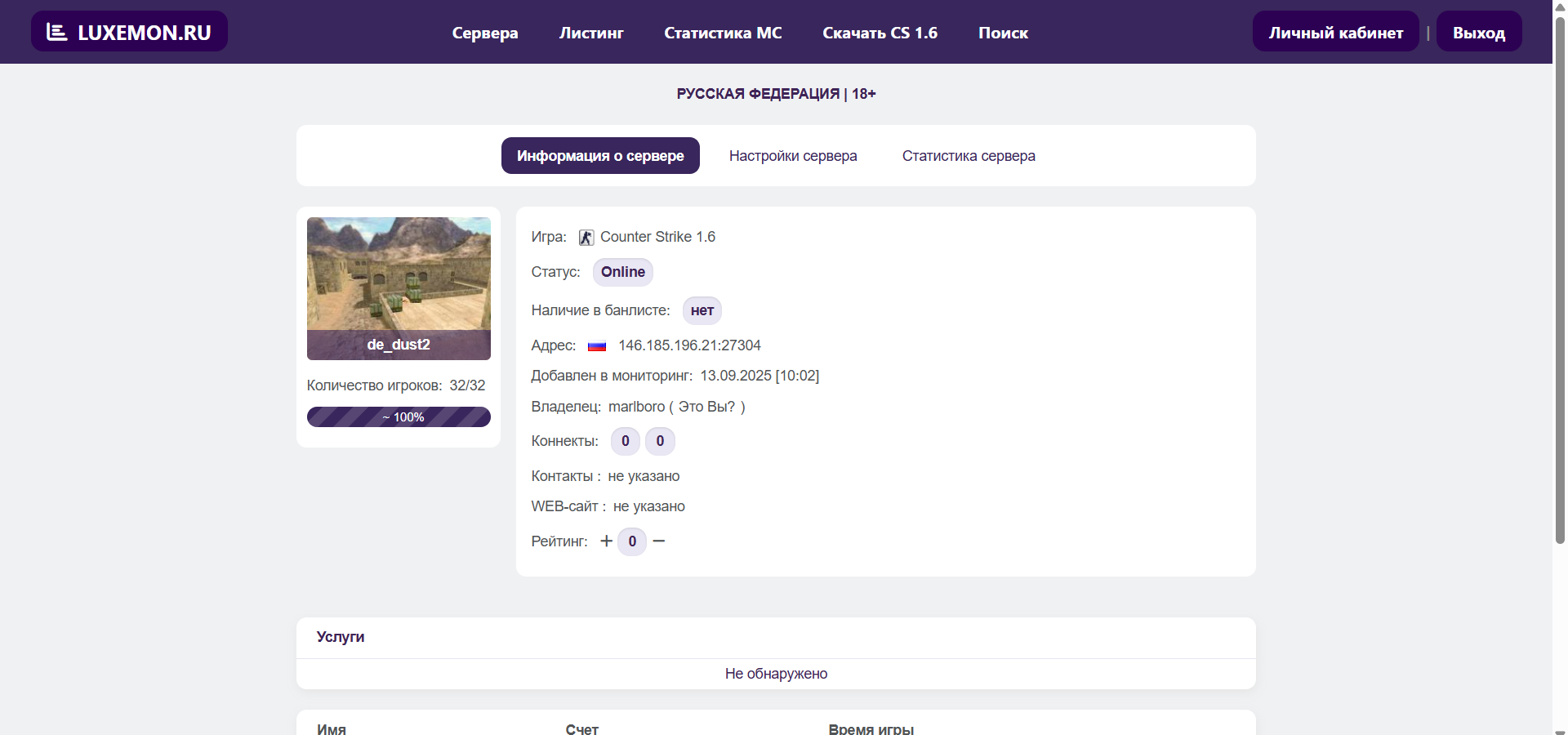The height and width of the screenshot is (735, 1568).
Task: Select Информация о сервере tab
Action: tap(600, 156)
